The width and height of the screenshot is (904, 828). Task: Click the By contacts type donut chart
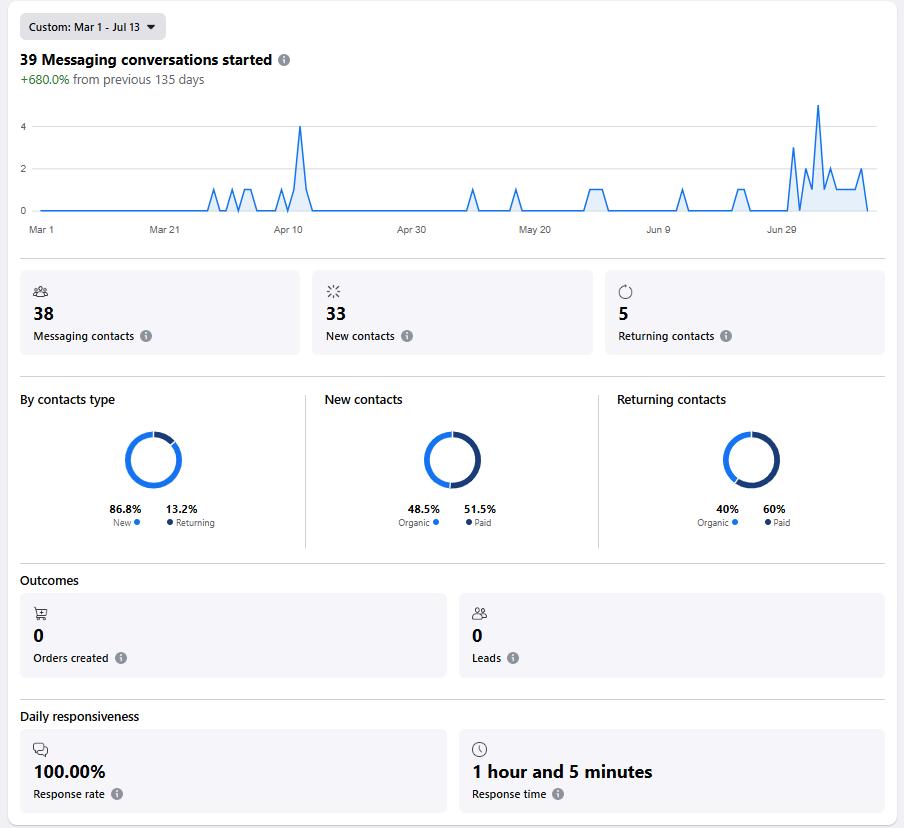pyautogui.click(x=153, y=460)
